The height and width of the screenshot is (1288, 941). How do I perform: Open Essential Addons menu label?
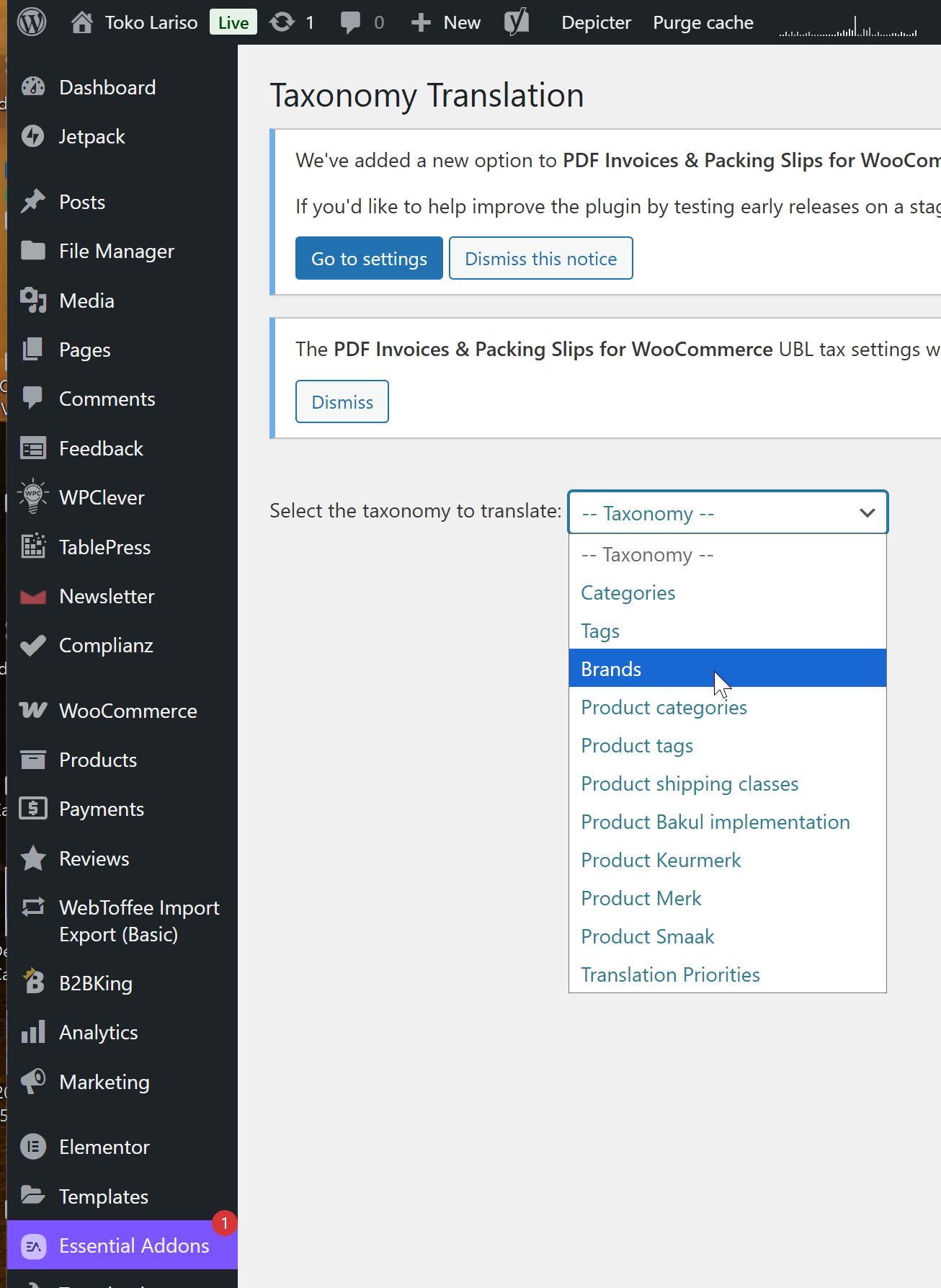134,1245
